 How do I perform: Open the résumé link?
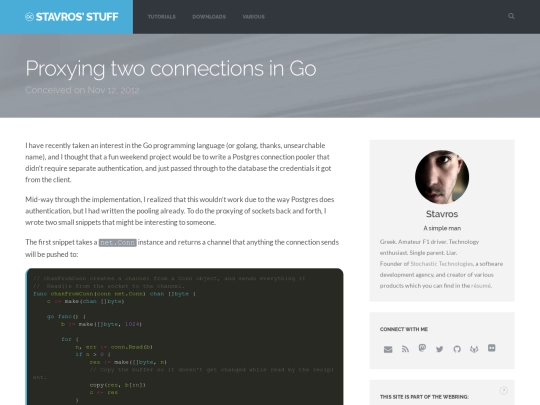(481, 285)
